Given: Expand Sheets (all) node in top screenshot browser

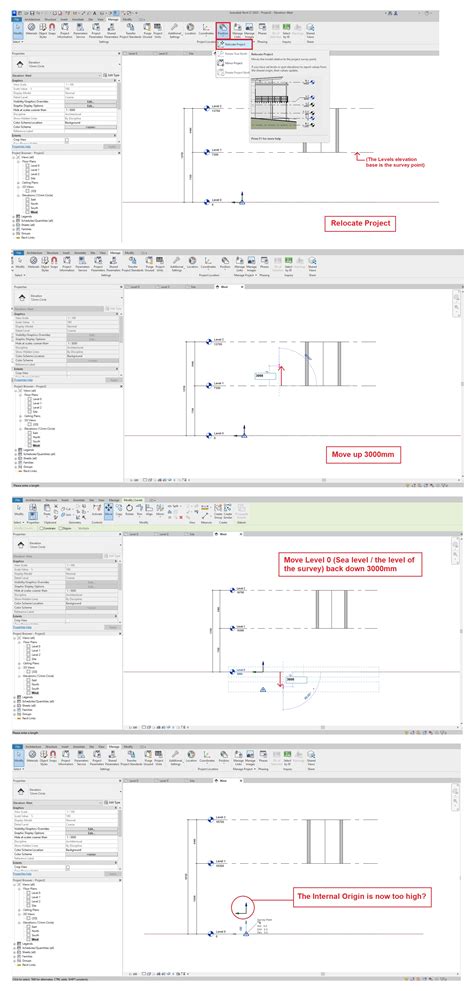Looking at the screenshot, I should click(15, 223).
